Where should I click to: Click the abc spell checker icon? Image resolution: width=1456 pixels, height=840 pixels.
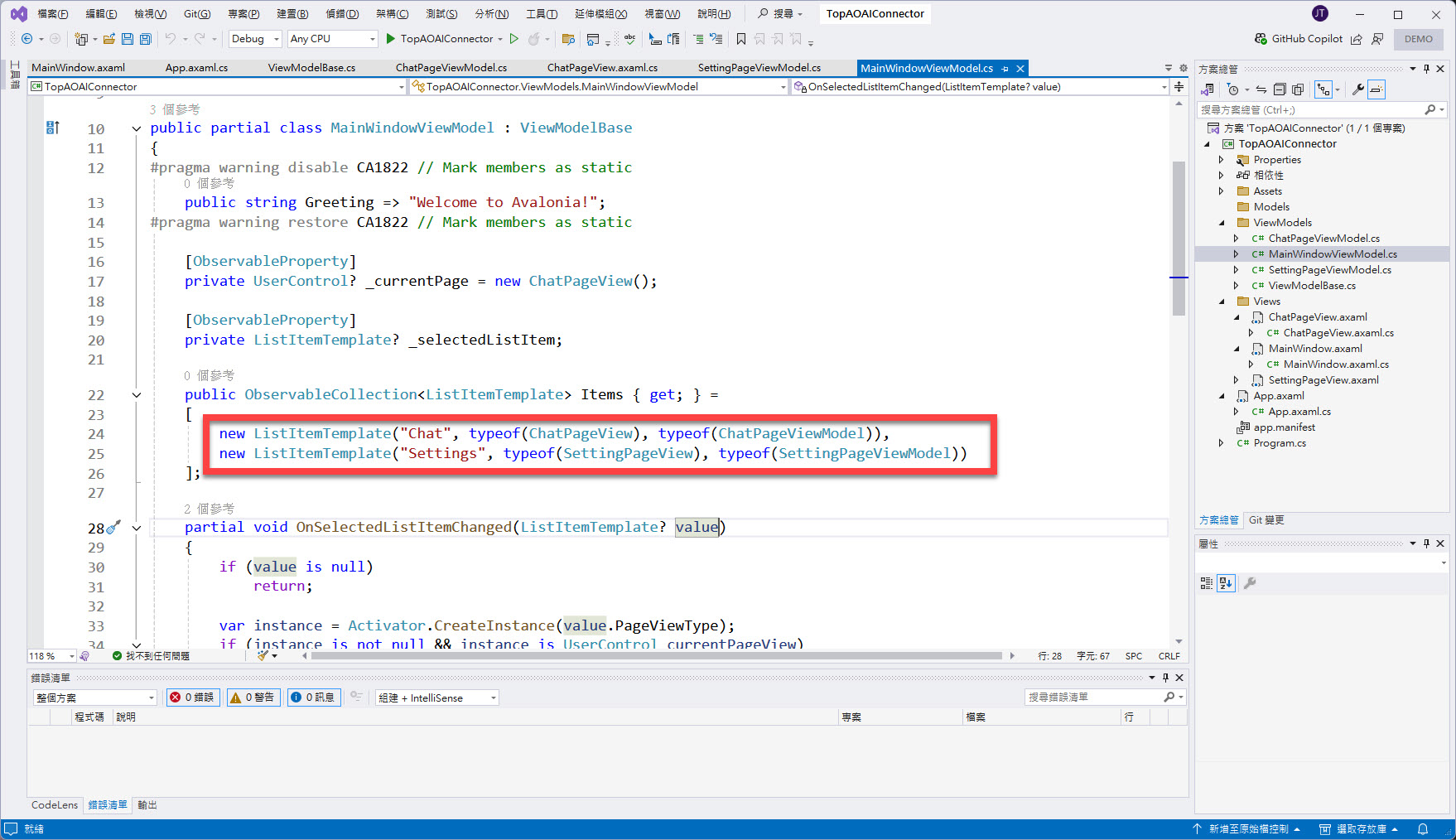tap(630, 39)
